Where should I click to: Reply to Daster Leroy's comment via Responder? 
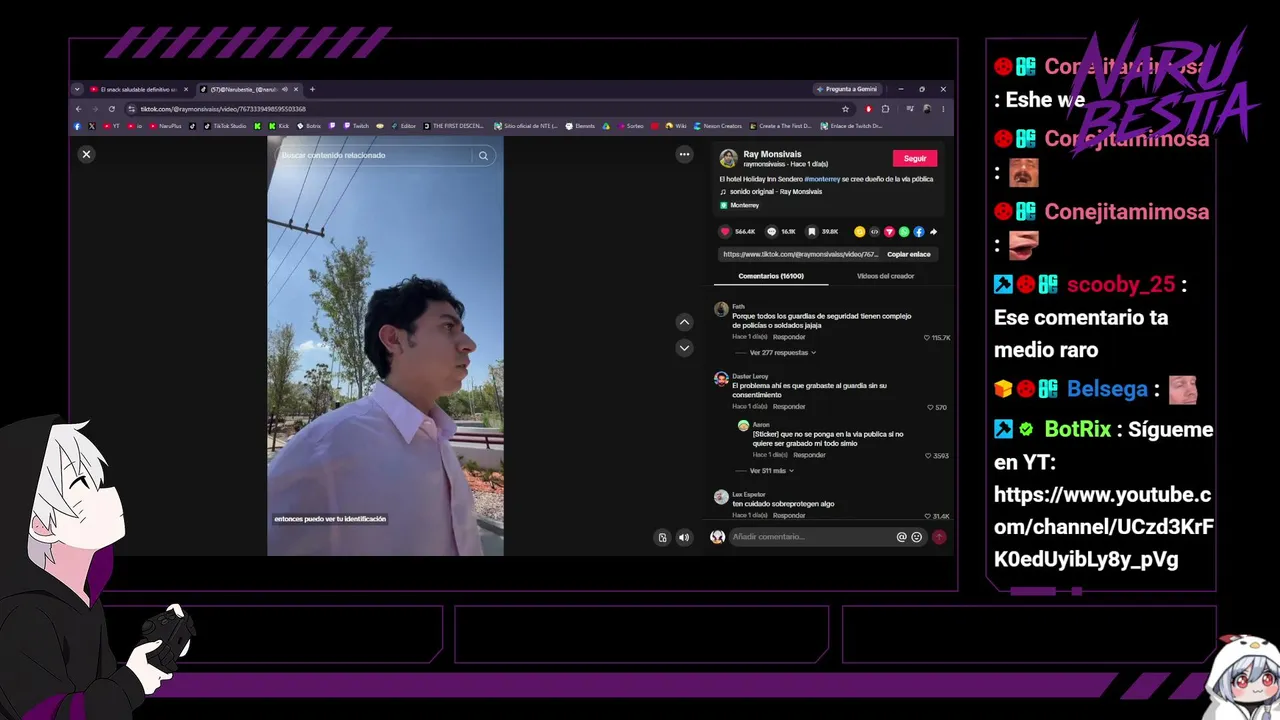789,407
